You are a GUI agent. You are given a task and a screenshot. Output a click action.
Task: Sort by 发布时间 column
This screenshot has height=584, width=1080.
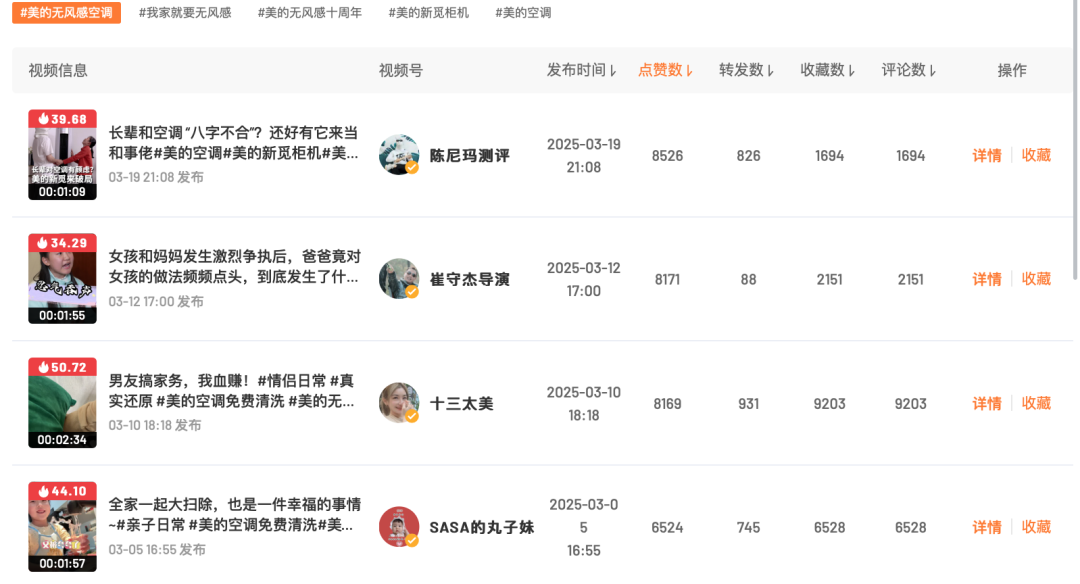pyautogui.click(x=582, y=70)
